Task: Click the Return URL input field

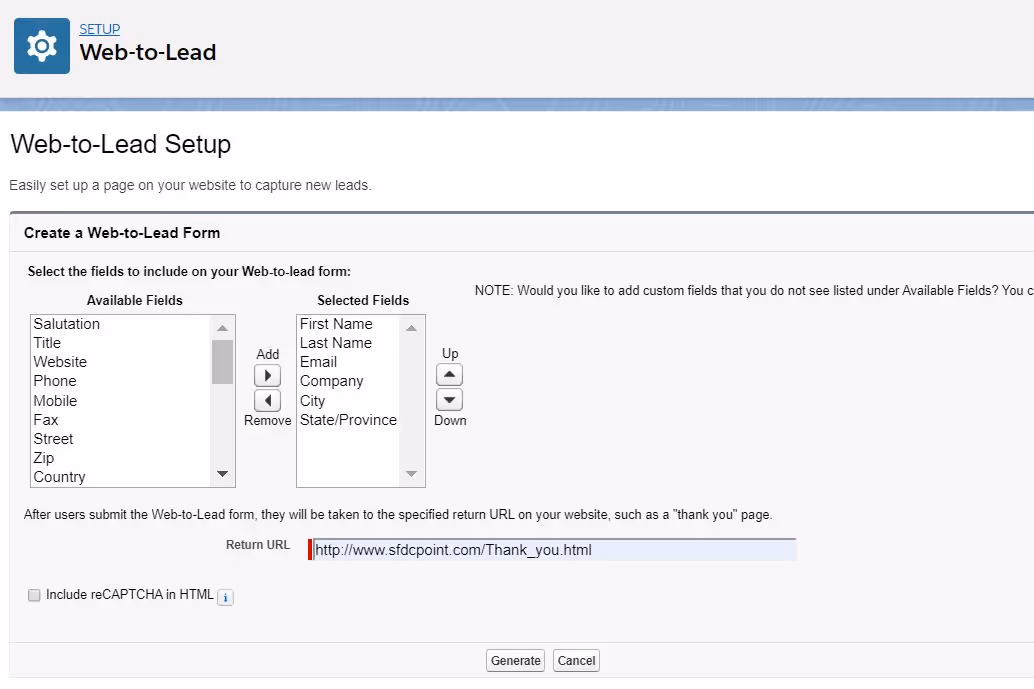Action: click(x=550, y=549)
